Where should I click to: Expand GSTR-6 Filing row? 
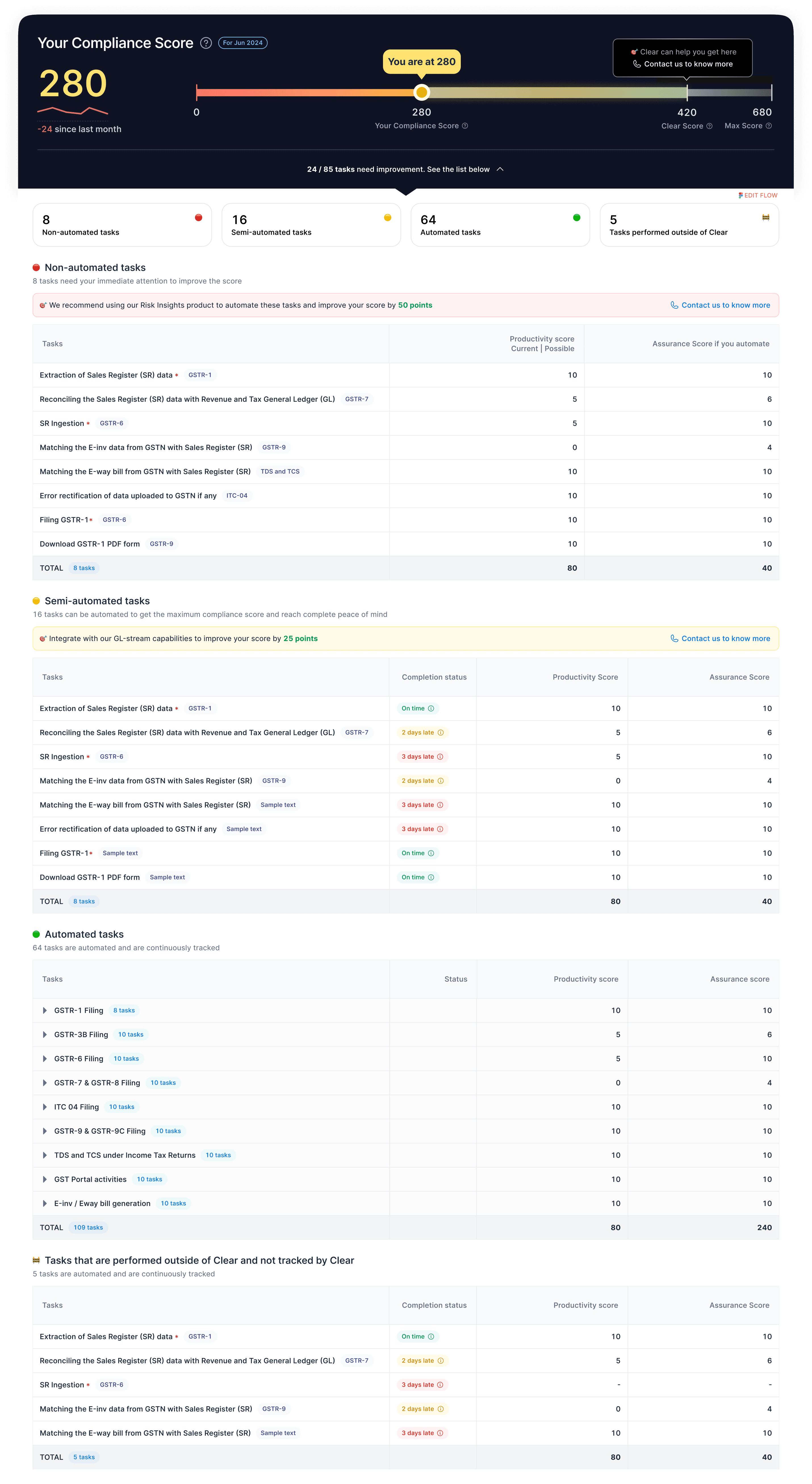pos(45,1060)
